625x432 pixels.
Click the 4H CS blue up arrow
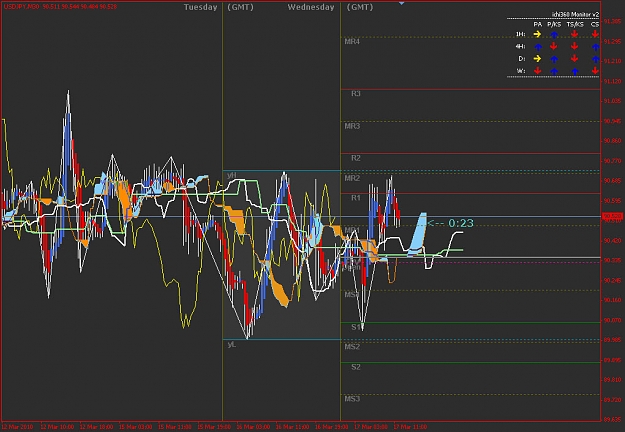click(596, 47)
